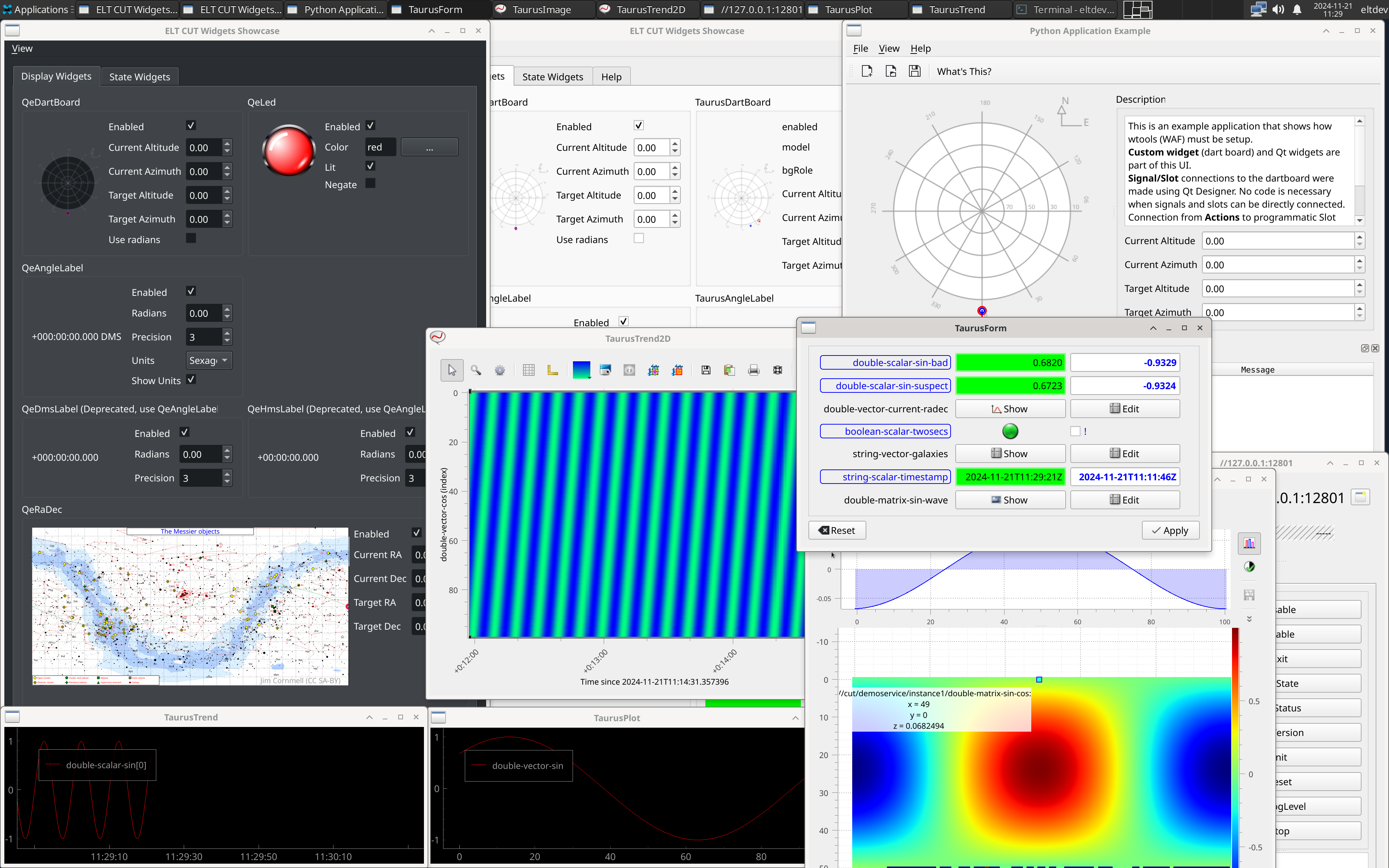Open the colormap dropdown in TaurusTrend2D toolbar

coord(581,370)
